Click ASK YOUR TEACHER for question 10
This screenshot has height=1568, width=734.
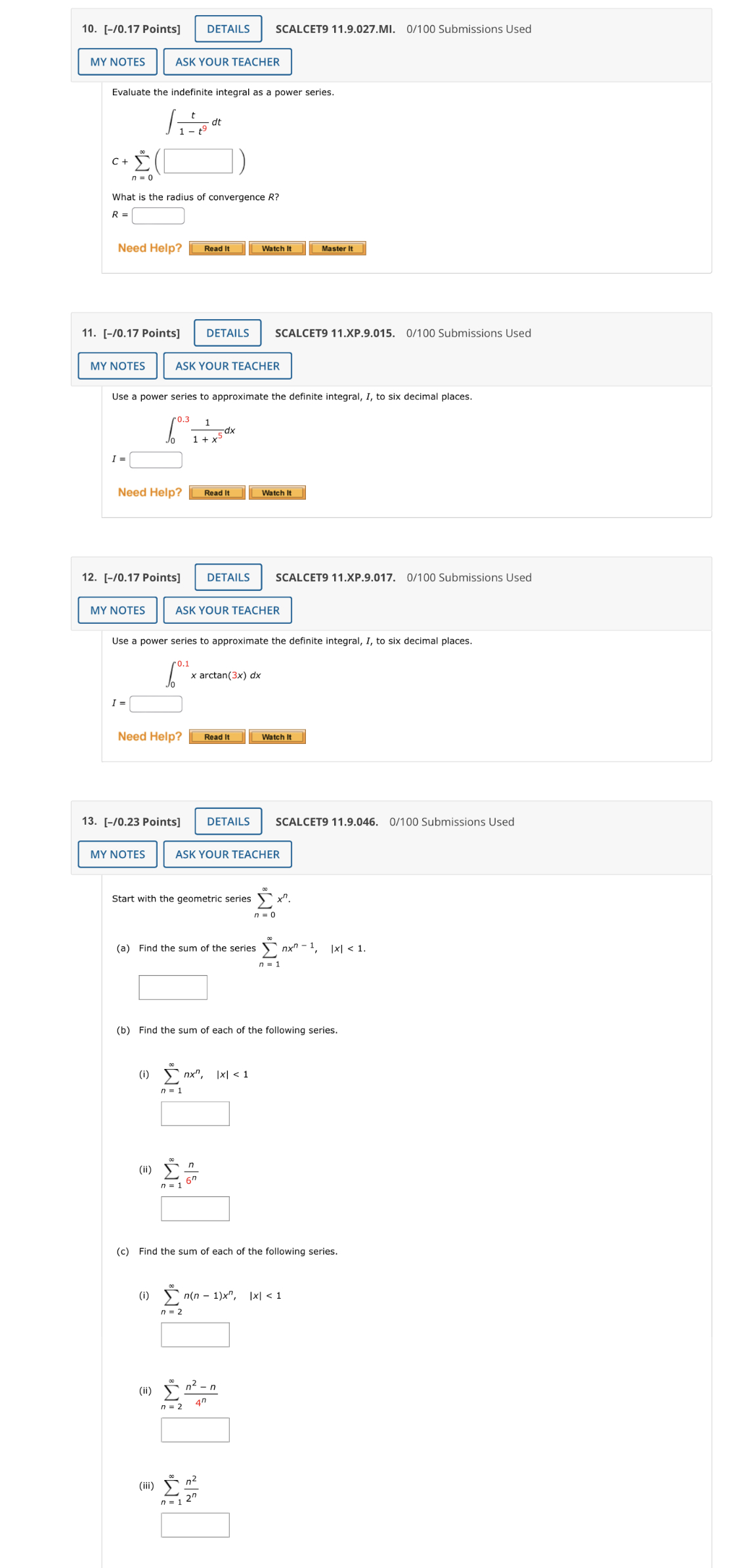(x=227, y=62)
